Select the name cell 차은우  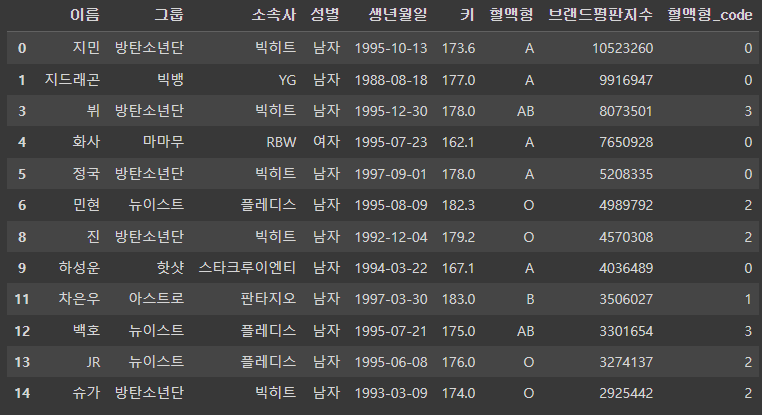pos(79,298)
